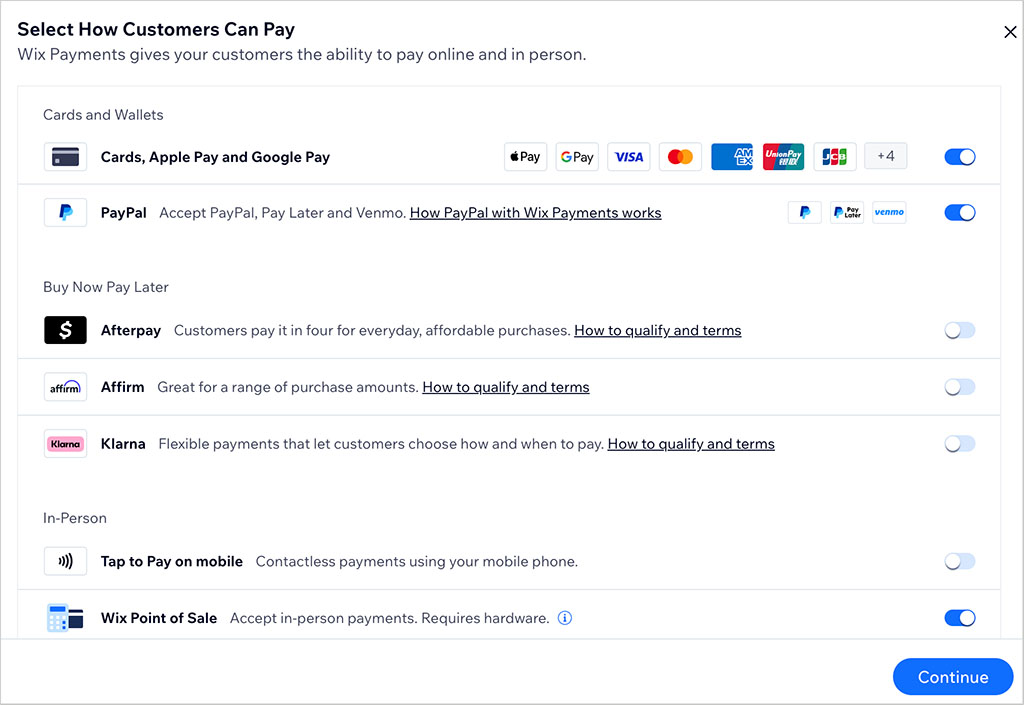The width and height of the screenshot is (1024, 705).
Task: Close the payment methods dialog
Action: (1010, 32)
